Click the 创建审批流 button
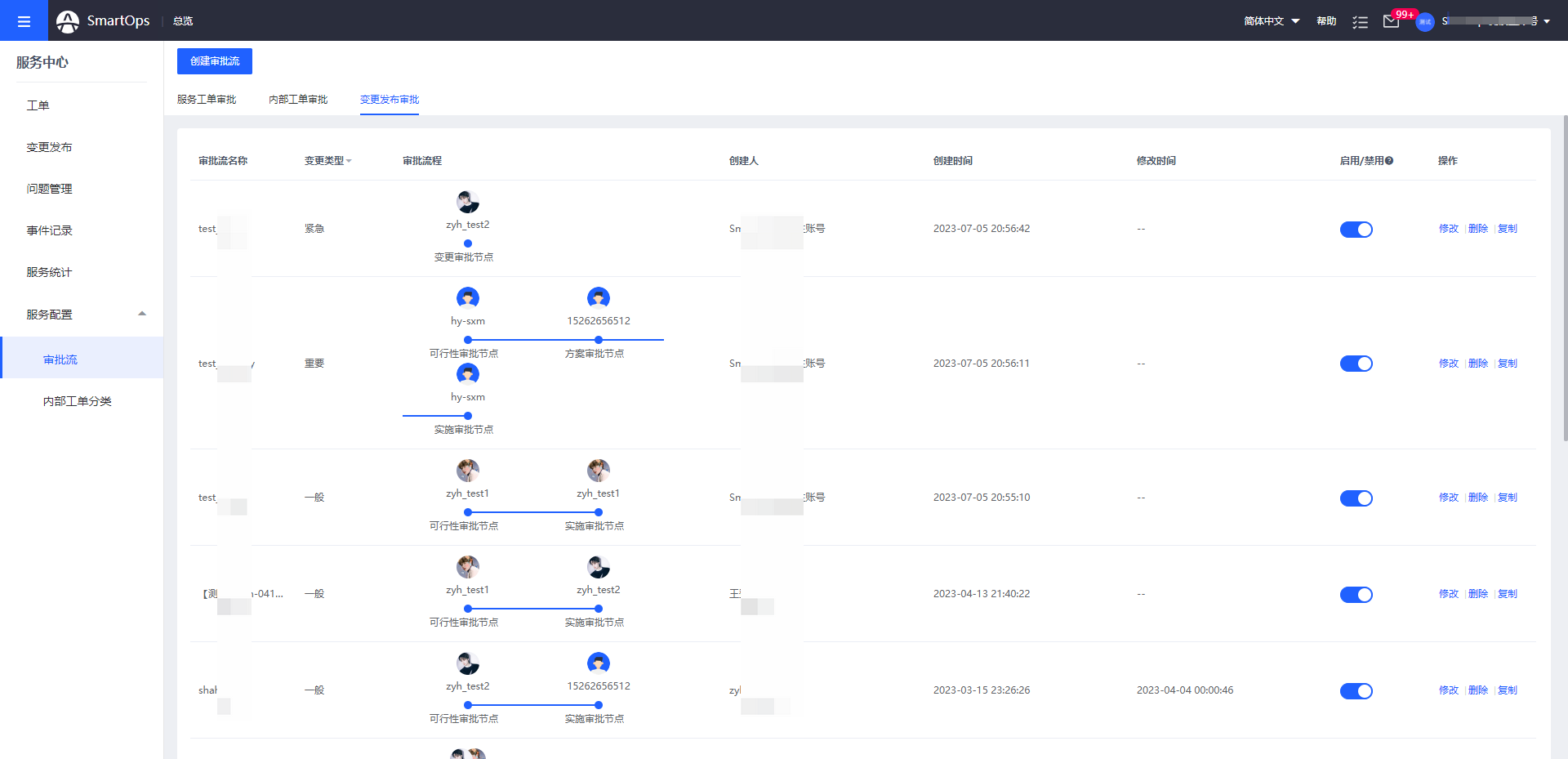 [215, 61]
